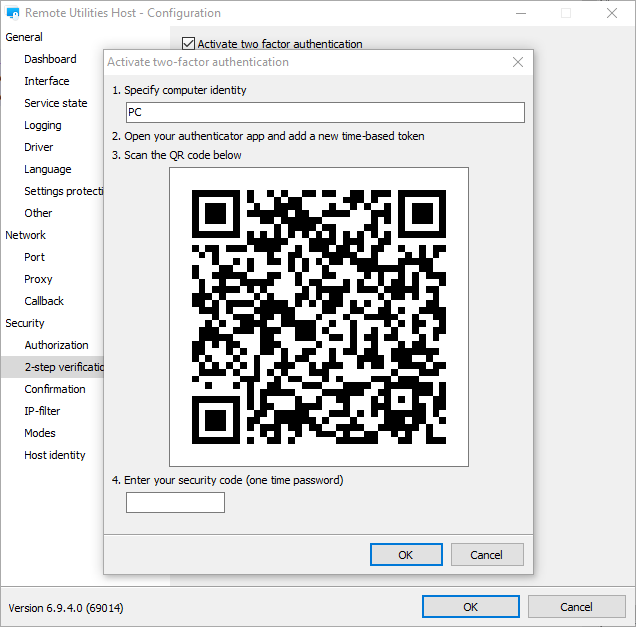Select 2-step verification in the sidebar
The image size is (636, 627).
pos(53,367)
